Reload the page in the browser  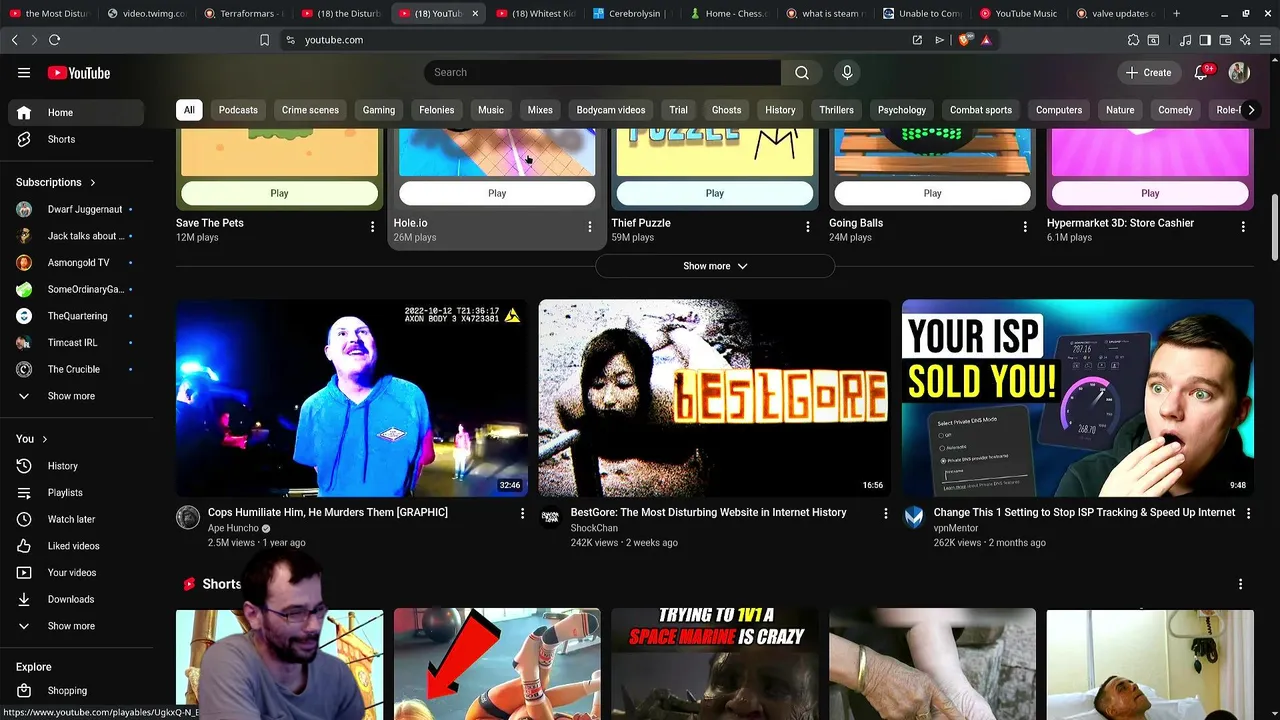[54, 40]
